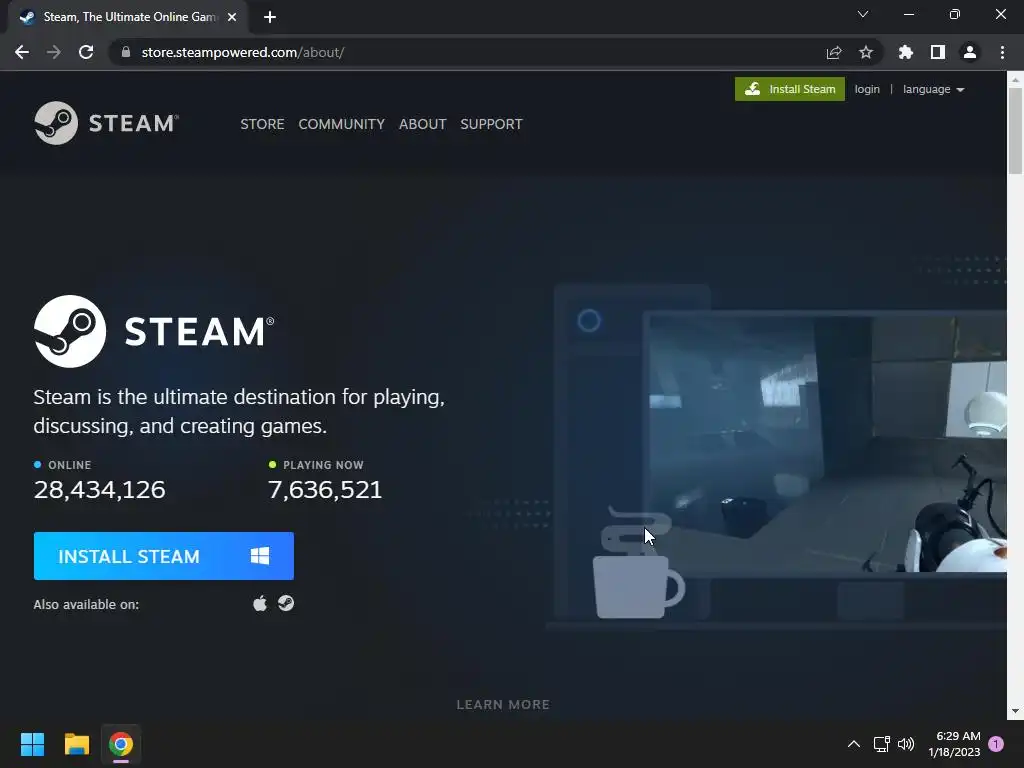Share this page icon
1024x768 pixels.
point(834,52)
